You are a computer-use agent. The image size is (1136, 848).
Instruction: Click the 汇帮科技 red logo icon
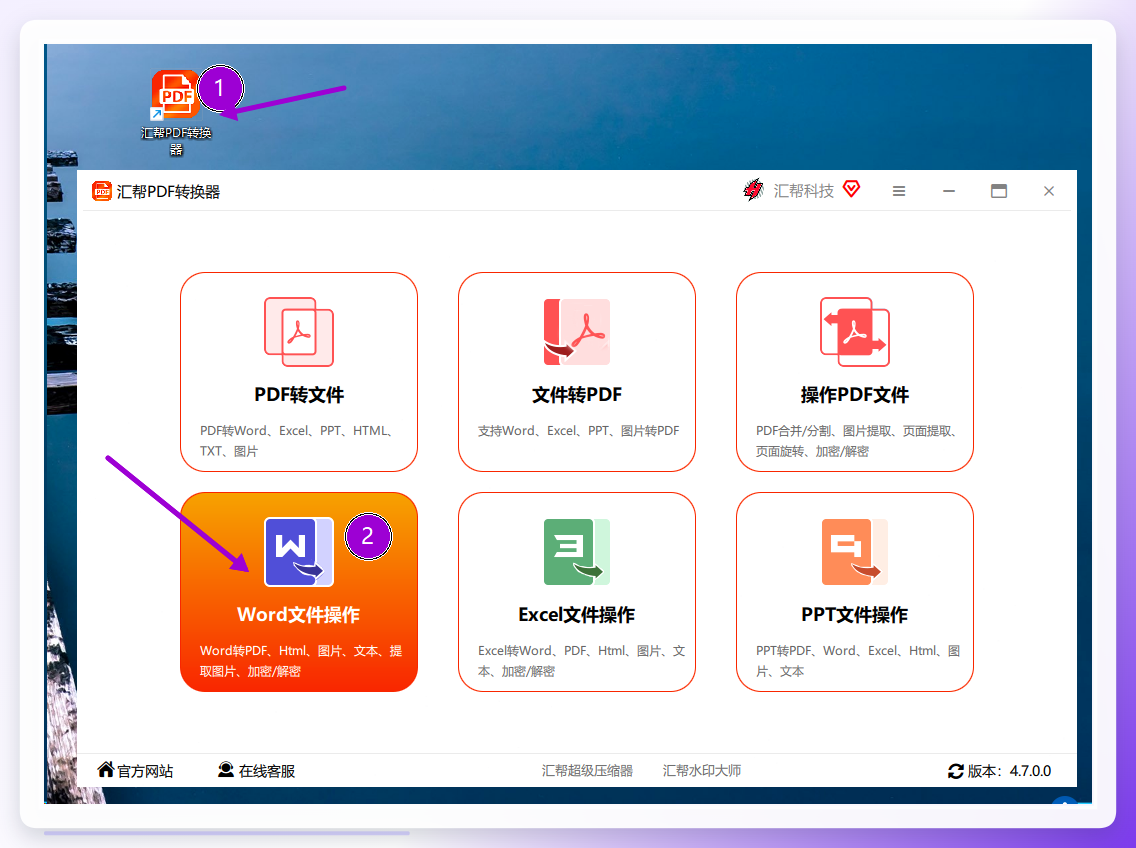point(753,190)
